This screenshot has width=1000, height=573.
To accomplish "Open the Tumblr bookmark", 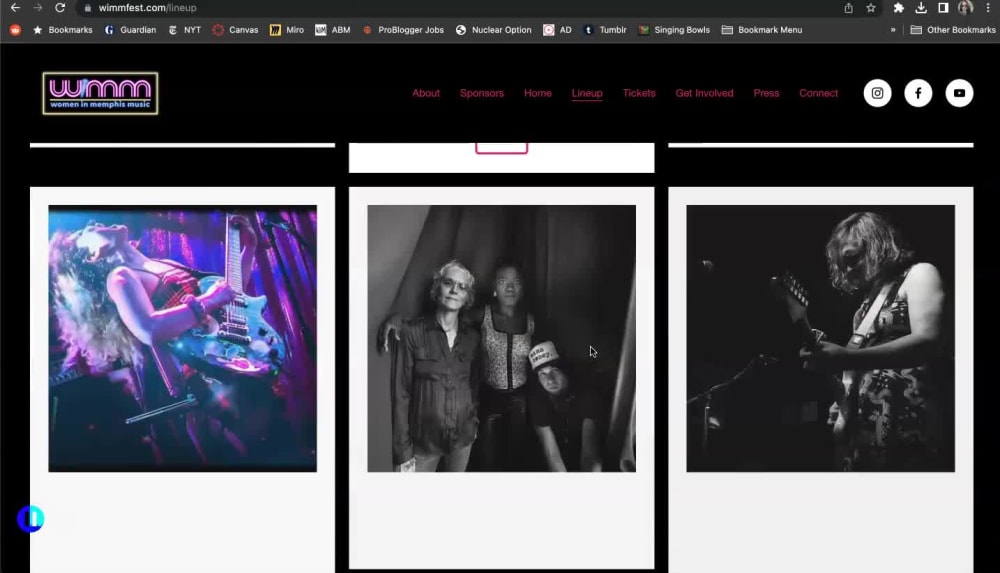I will (605, 30).
